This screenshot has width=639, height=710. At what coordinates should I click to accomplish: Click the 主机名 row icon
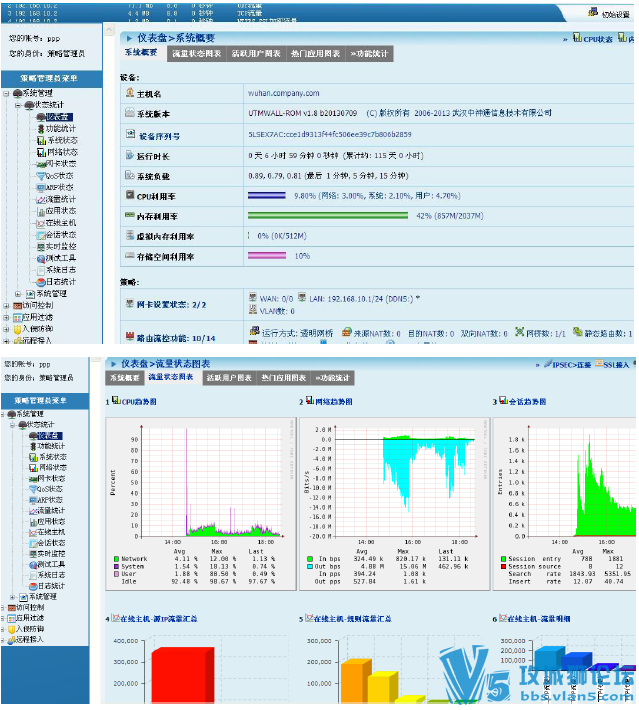tap(130, 92)
